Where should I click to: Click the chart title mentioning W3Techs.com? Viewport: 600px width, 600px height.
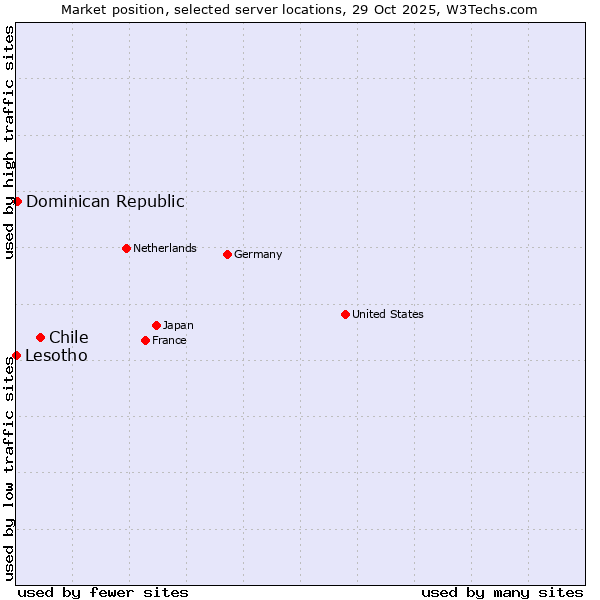(300, 9)
